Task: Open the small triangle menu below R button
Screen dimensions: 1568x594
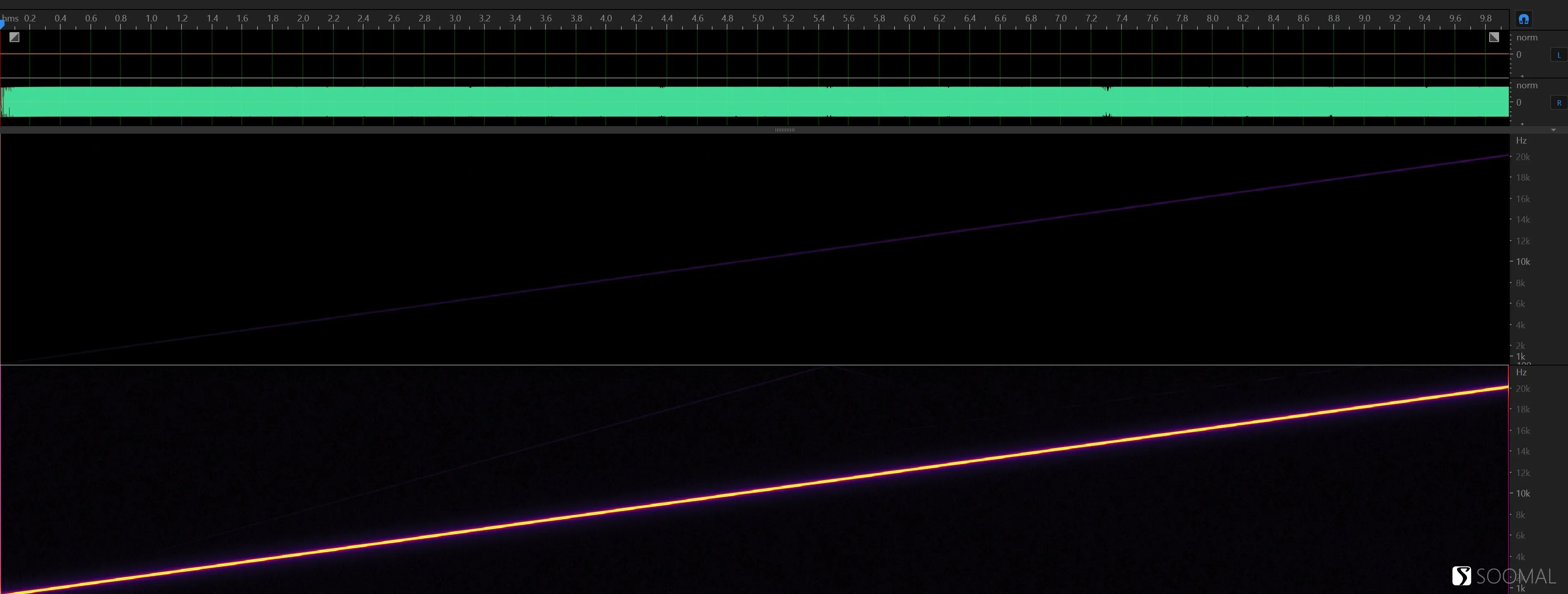Action: (1554, 130)
